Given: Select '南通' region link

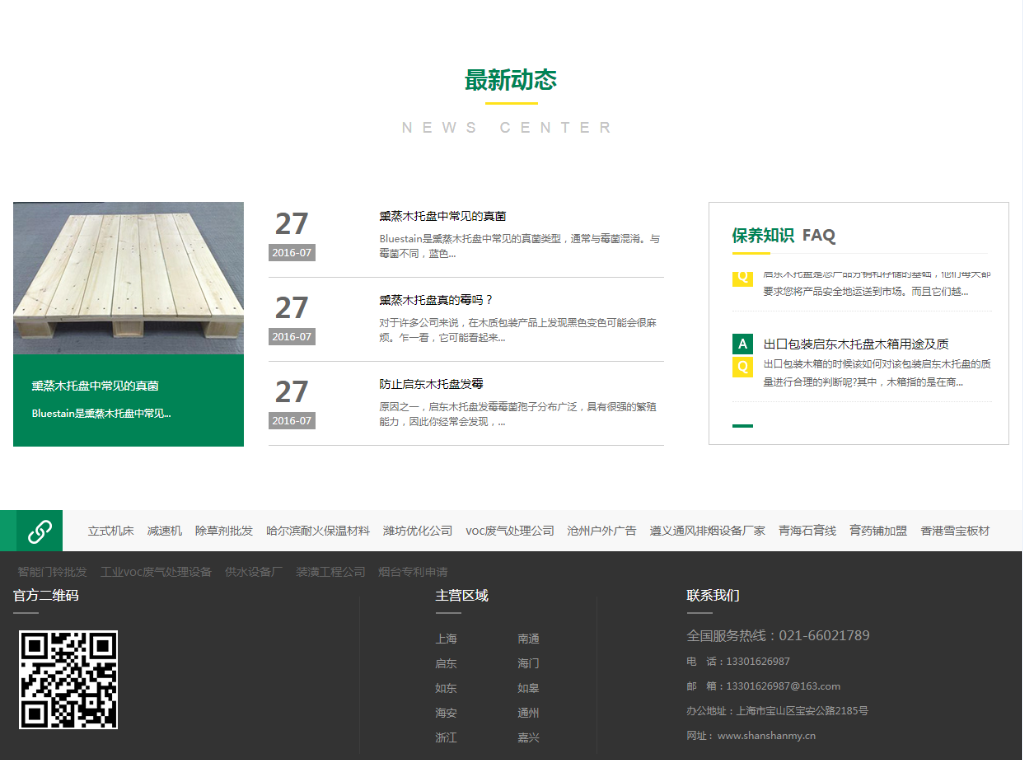Looking at the screenshot, I should pos(528,639).
